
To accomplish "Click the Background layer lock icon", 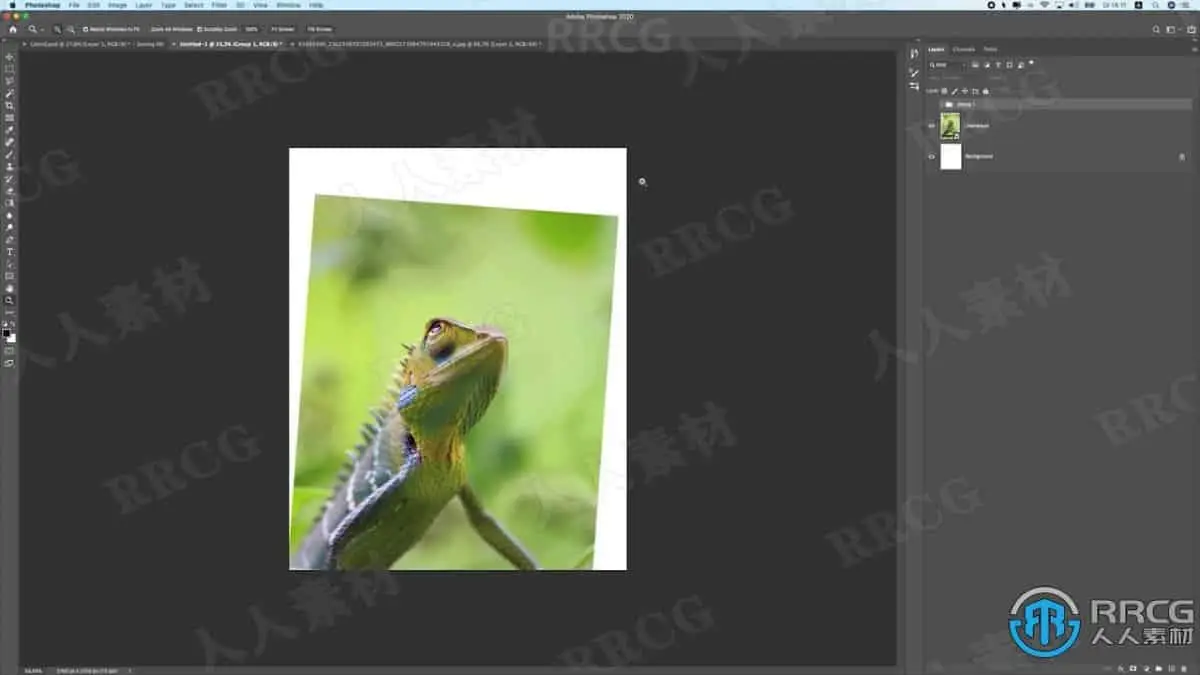I will point(1182,156).
